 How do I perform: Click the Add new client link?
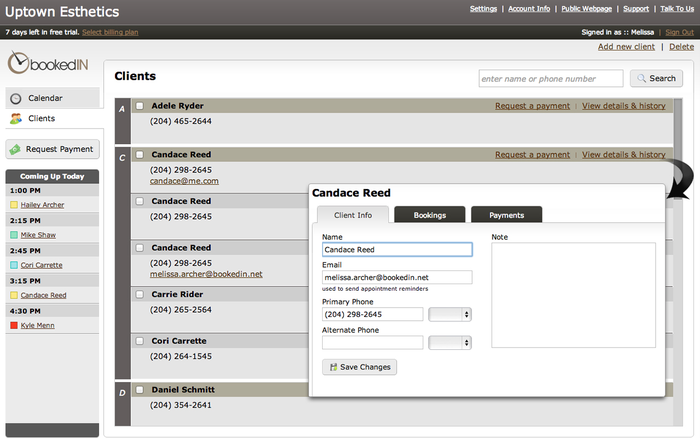click(626, 47)
